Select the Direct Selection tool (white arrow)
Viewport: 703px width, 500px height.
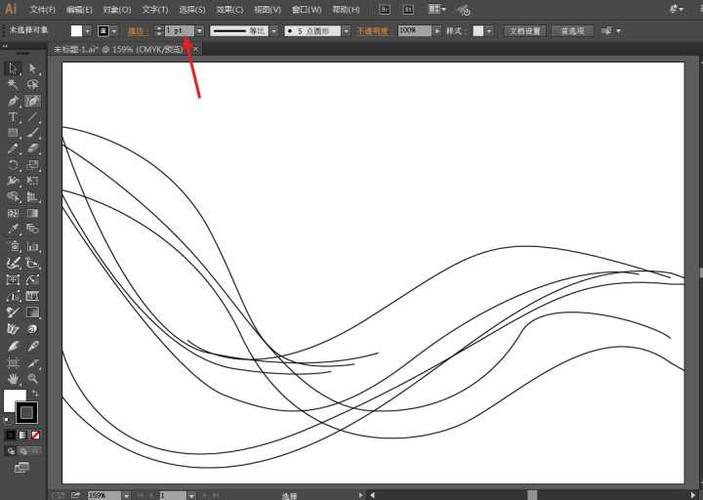[x=32, y=68]
